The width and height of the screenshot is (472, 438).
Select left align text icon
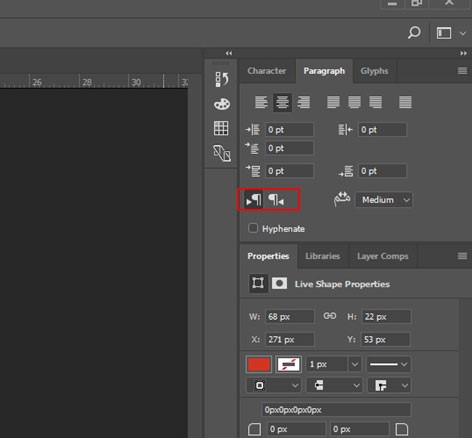(x=261, y=102)
